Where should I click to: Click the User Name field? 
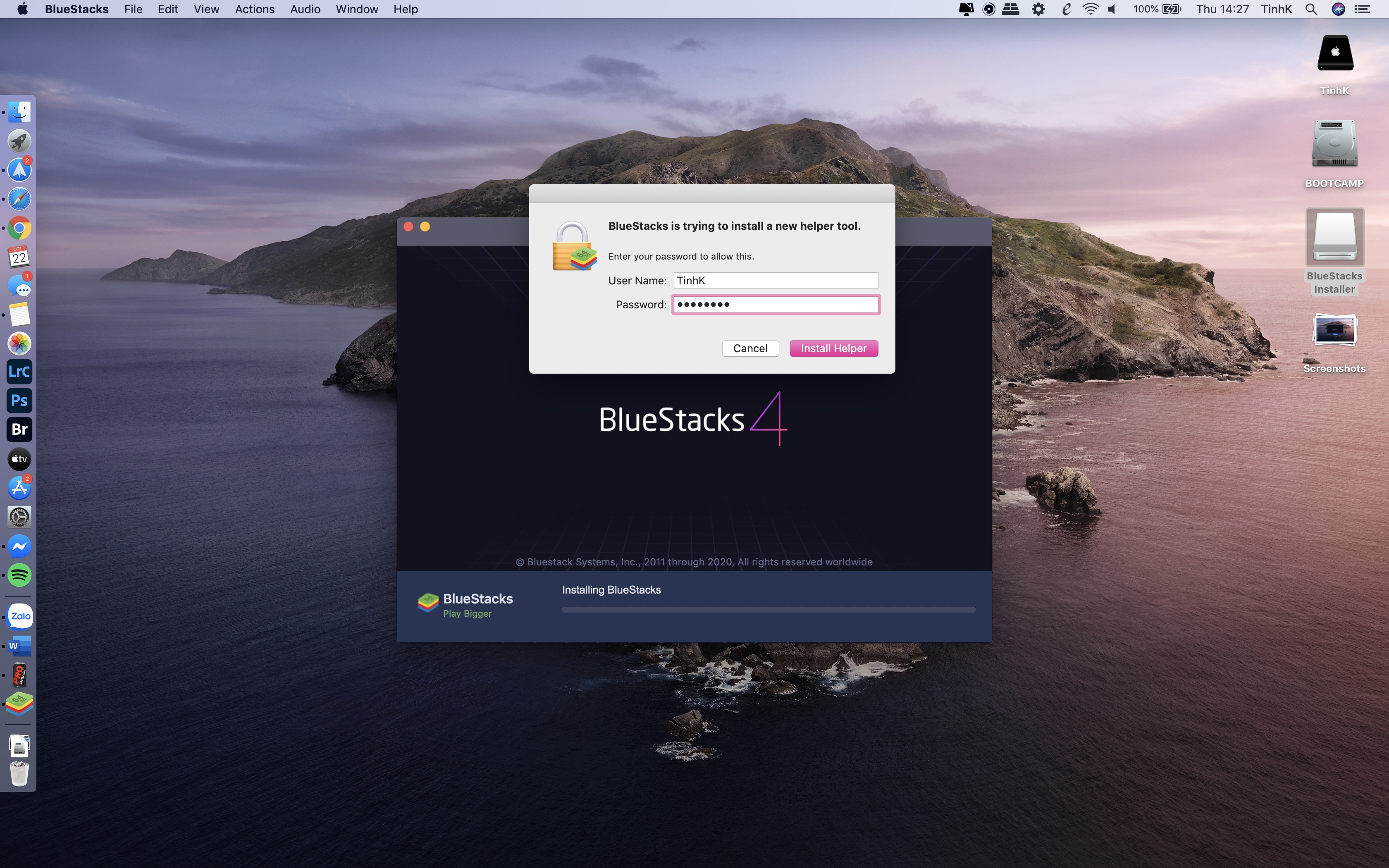pos(776,281)
